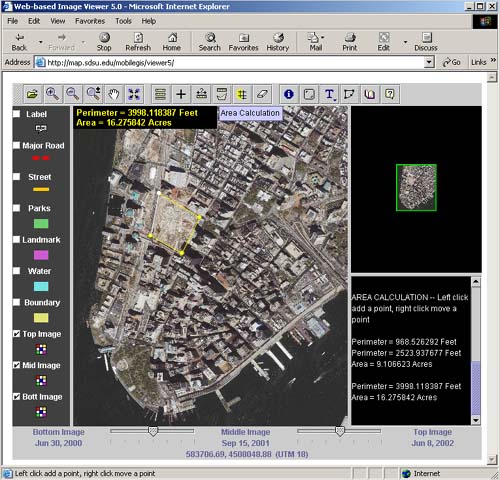
Task: Click the browser Home button
Action: (x=172, y=42)
